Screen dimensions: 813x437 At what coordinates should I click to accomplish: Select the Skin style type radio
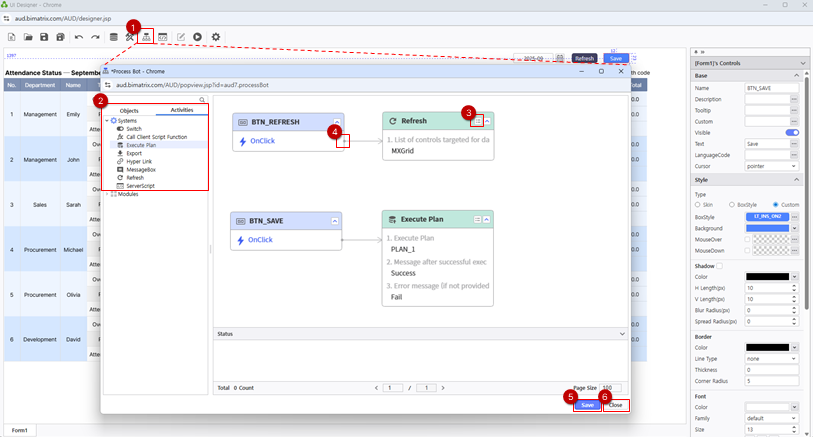click(x=698, y=205)
